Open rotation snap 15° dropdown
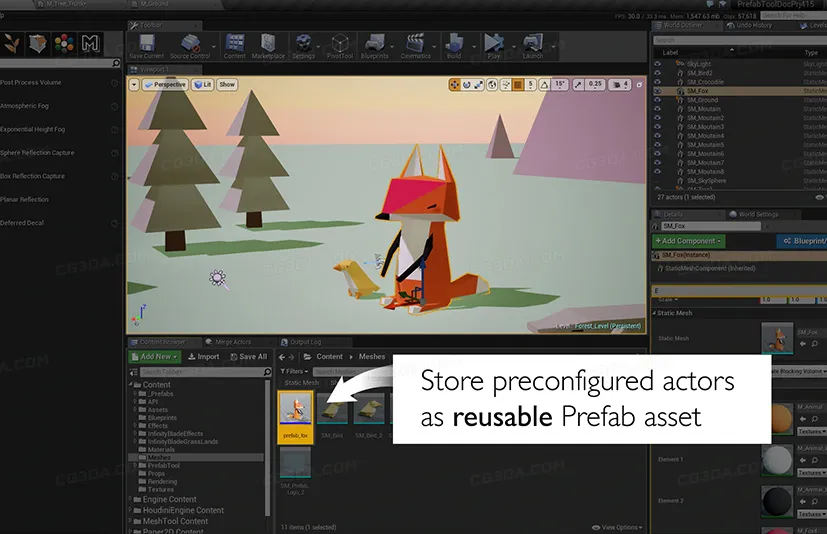Viewport: 827px width, 534px height. pyautogui.click(x=560, y=84)
